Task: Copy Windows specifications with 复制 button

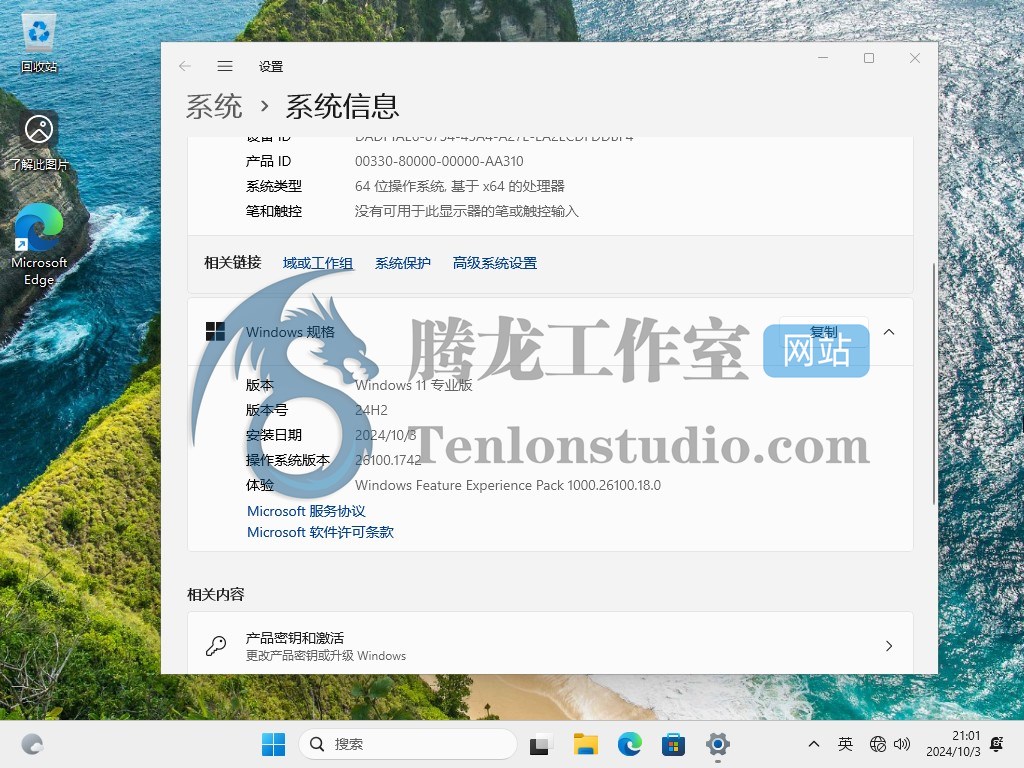Action: click(824, 332)
